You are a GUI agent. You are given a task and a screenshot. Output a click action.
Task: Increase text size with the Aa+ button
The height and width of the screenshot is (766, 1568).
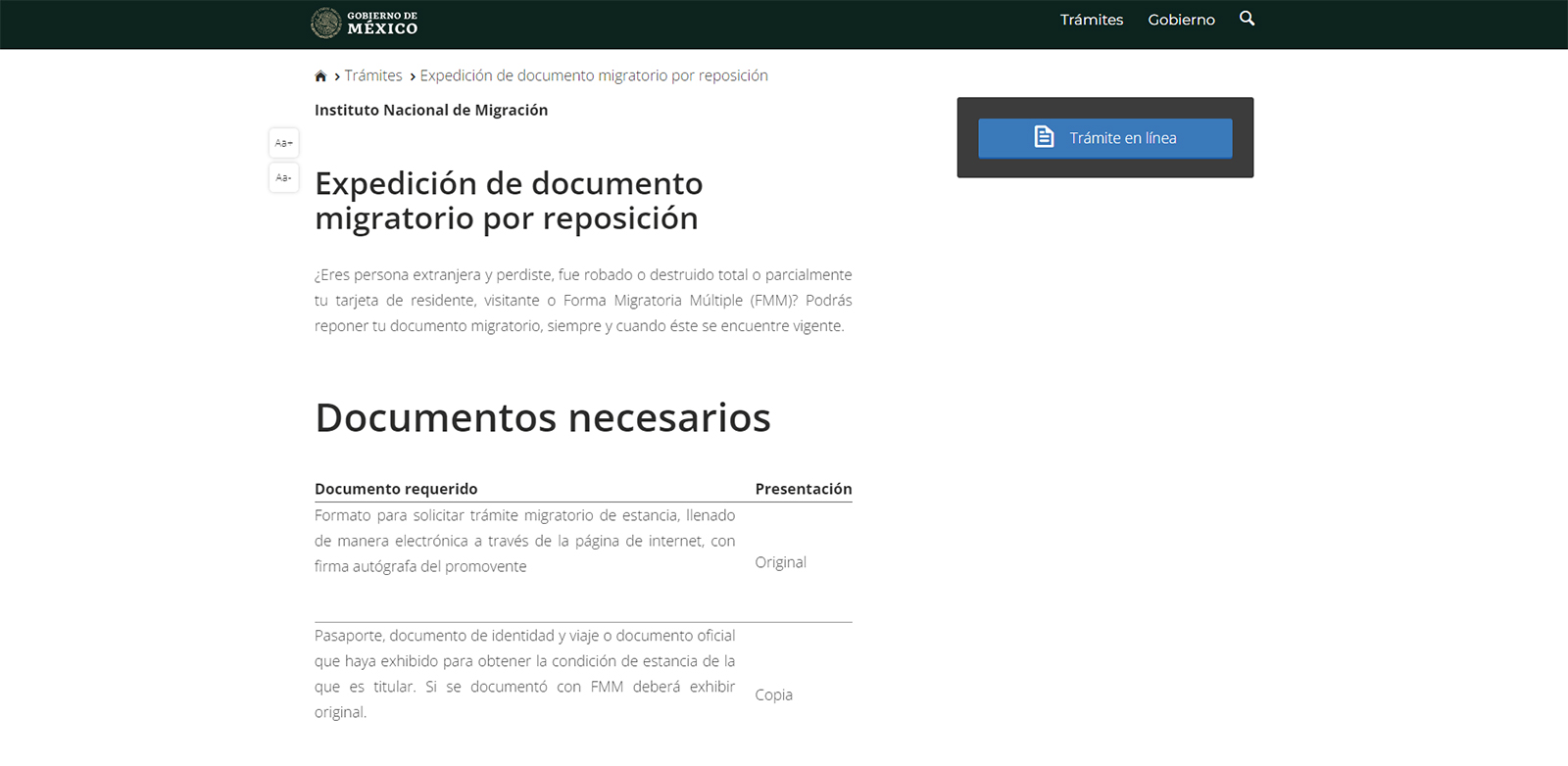click(x=284, y=143)
